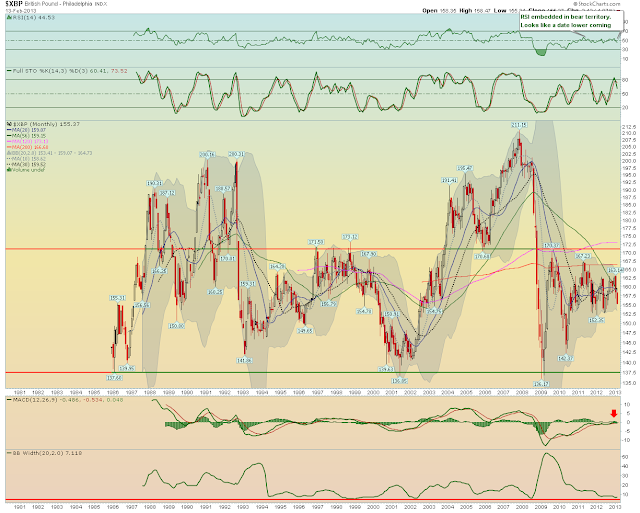Click the 136.85 low price label
This screenshot has height=513, width=640.
pyautogui.click(x=399, y=381)
